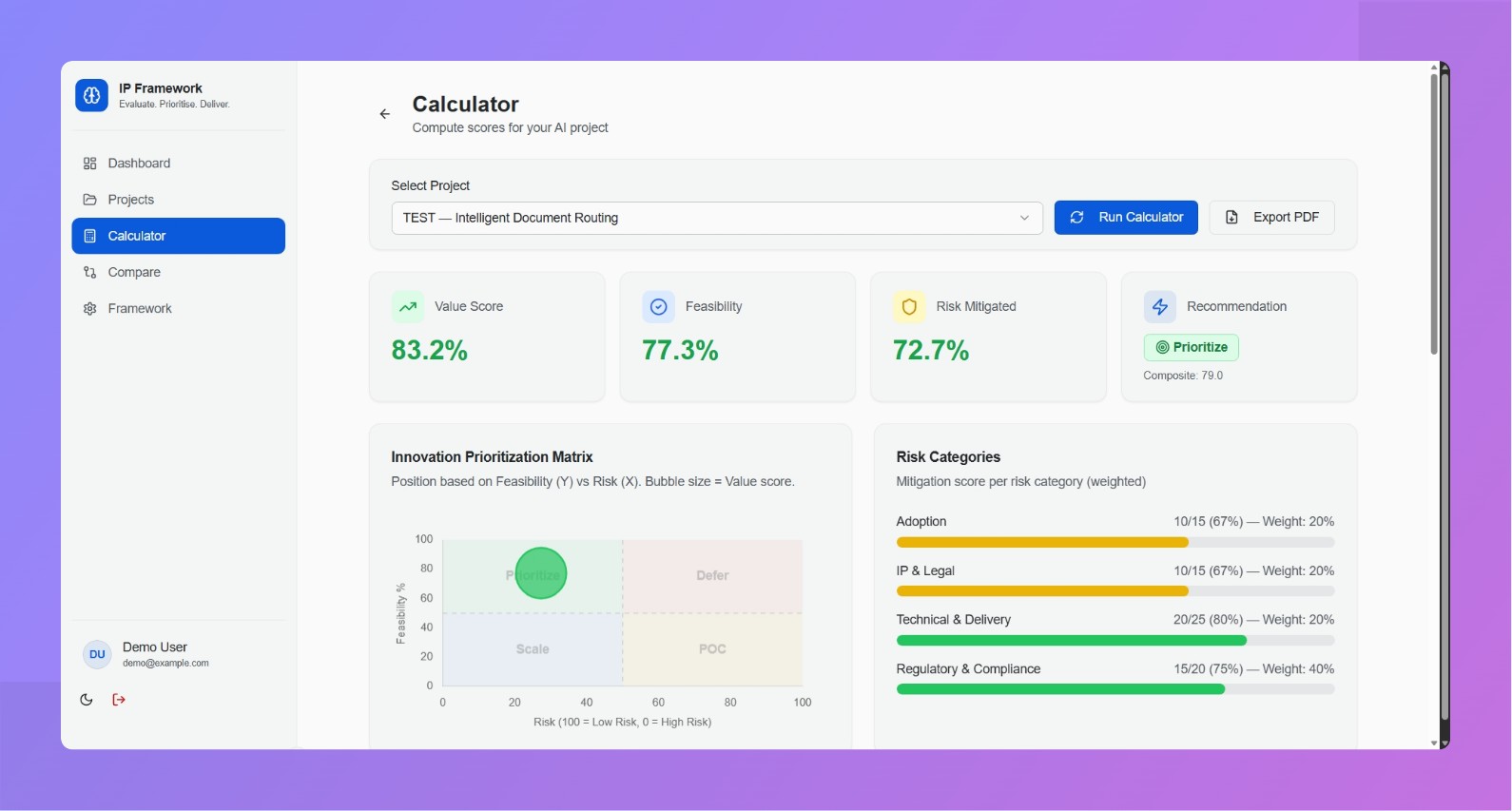Open the Framework settings page
Screen dimensions: 1512x811
[x=140, y=308]
